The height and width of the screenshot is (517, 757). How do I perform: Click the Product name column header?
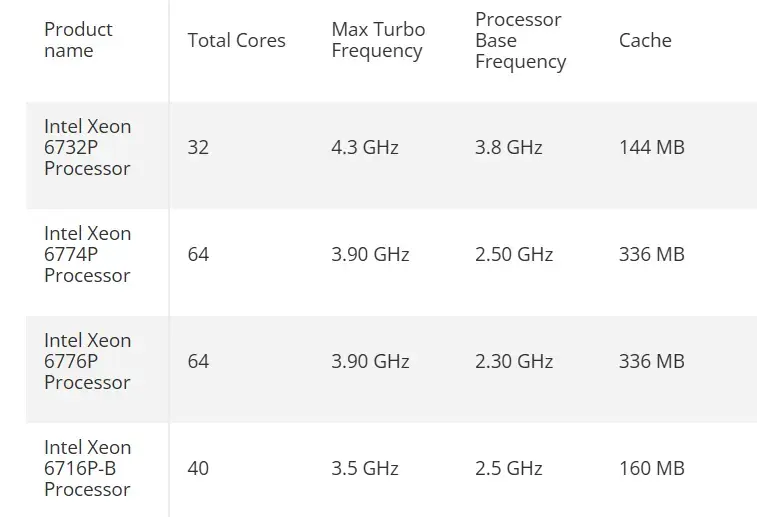coord(78,40)
